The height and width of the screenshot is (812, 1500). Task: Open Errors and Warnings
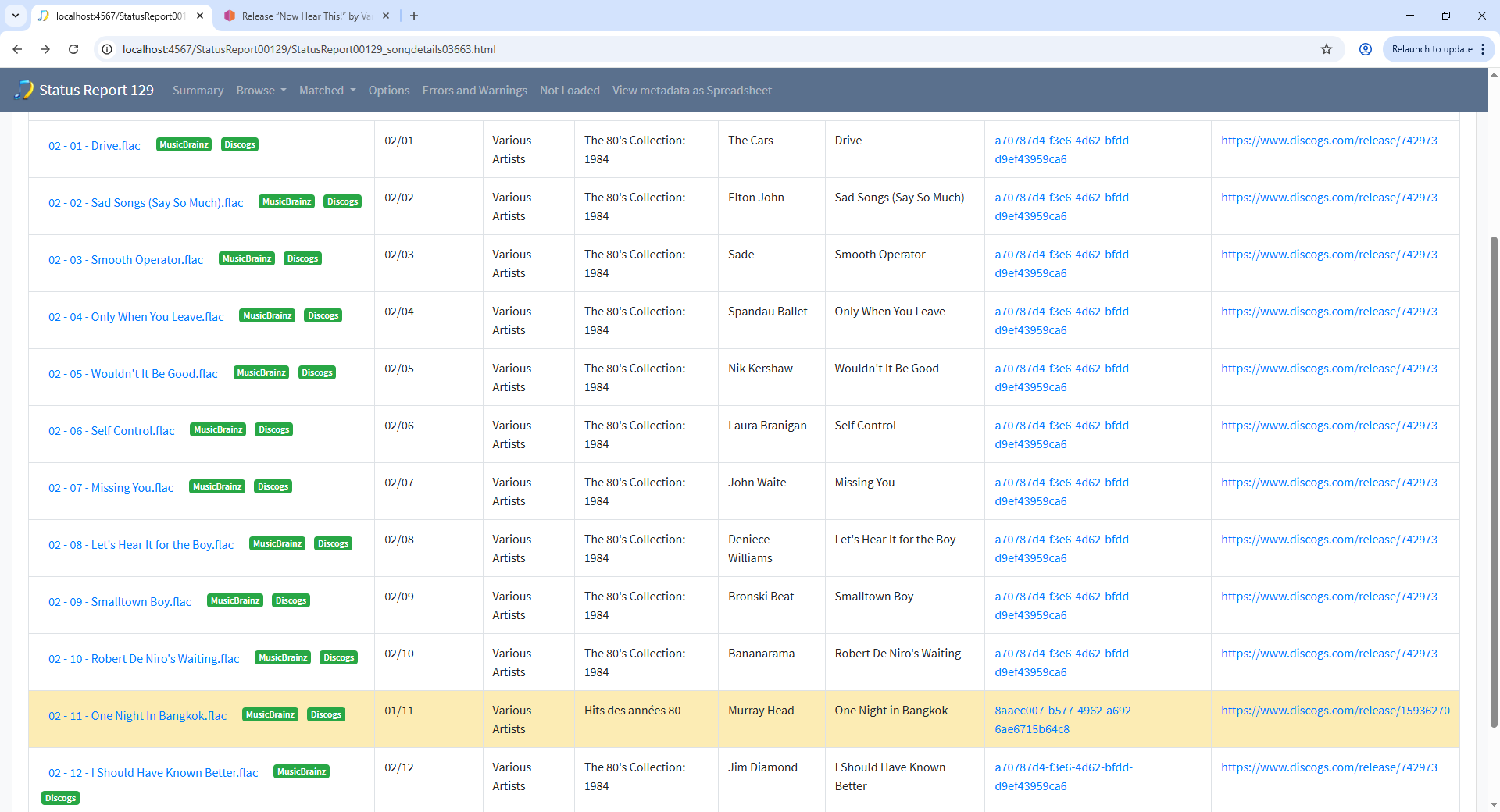(x=475, y=91)
